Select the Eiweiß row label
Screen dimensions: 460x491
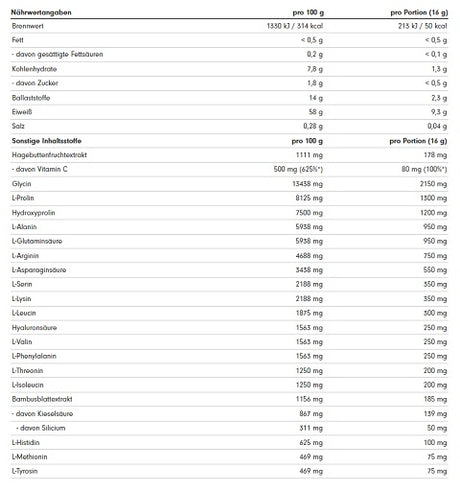(22, 112)
